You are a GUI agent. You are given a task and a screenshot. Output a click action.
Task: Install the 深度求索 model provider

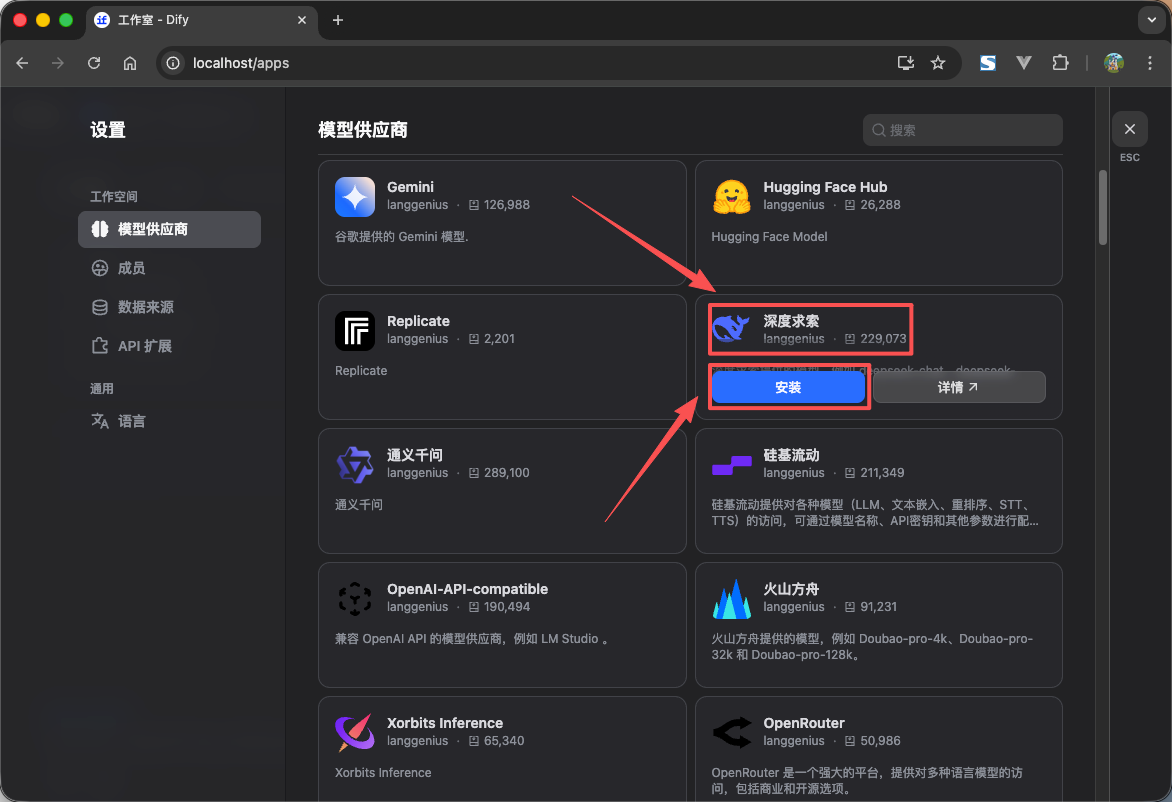coord(788,387)
